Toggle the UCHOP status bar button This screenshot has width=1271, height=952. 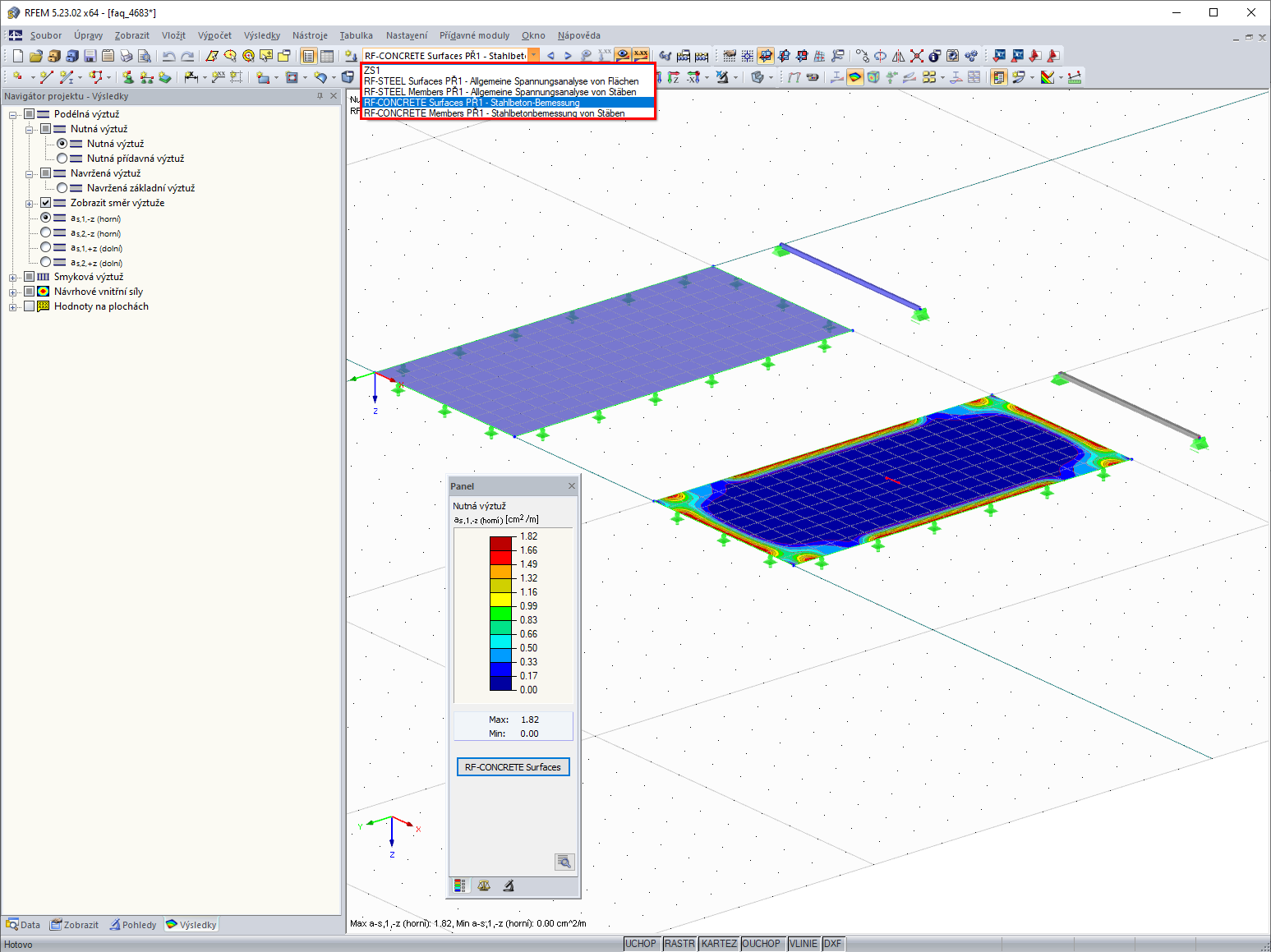point(641,944)
